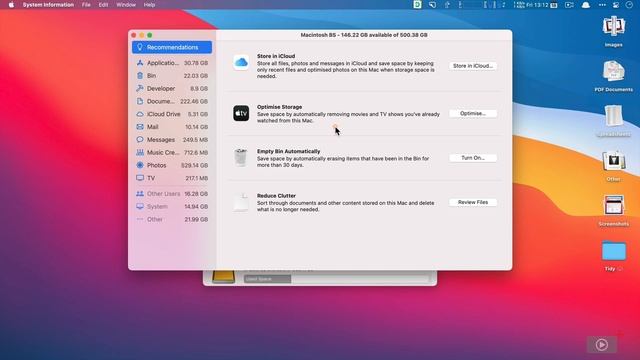Click the 'Empty Bin Automatically' heading text
The height and width of the screenshot is (360, 640).
(289, 151)
